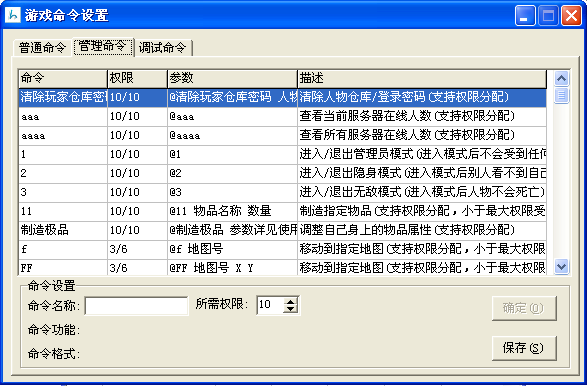
Task: Click scrollbar down arrow in command list
Action: click(x=561, y=267)
